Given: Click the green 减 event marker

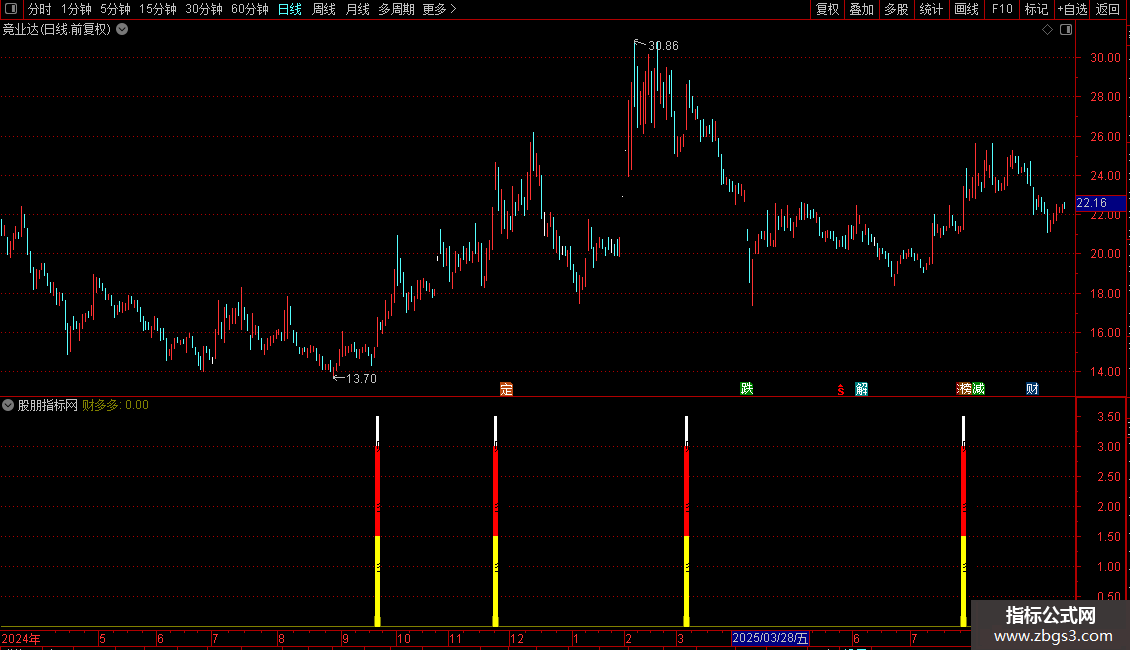Looking at the screenshot, I should [978, 389].
